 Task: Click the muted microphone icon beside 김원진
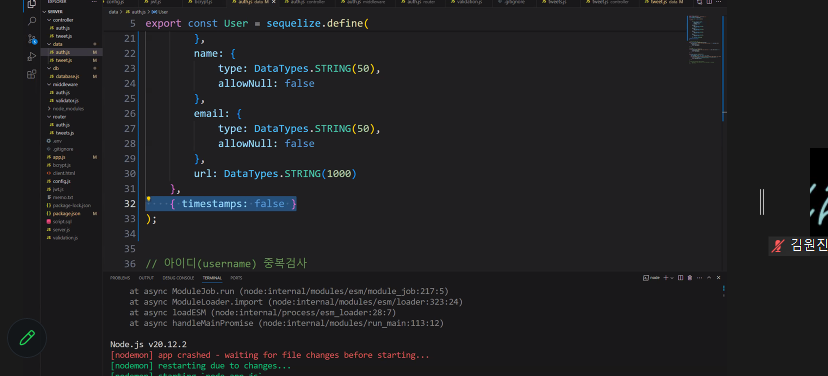(x=777, y=246)
